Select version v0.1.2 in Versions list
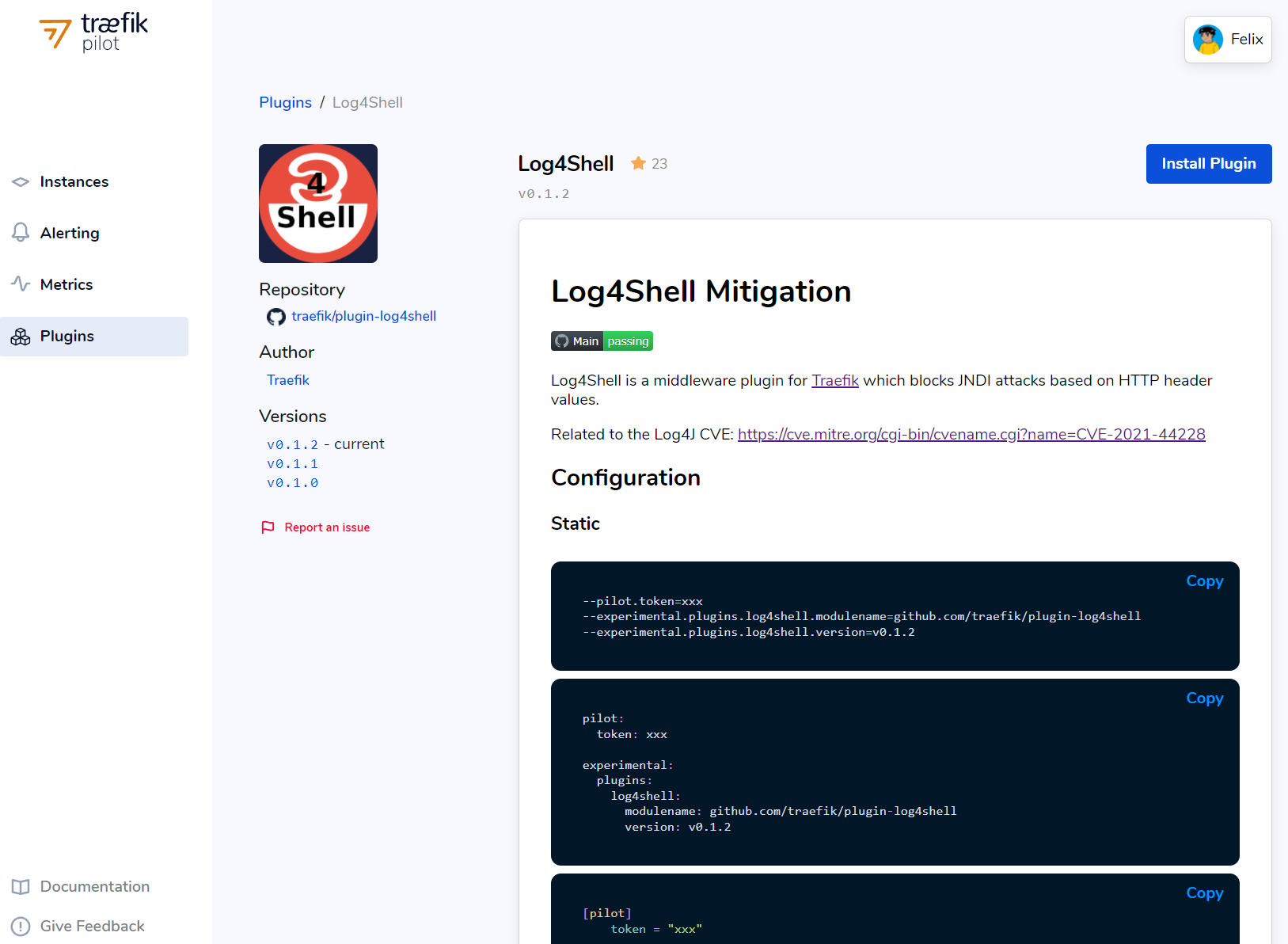The image size is (1288, 944). point(293,445)
